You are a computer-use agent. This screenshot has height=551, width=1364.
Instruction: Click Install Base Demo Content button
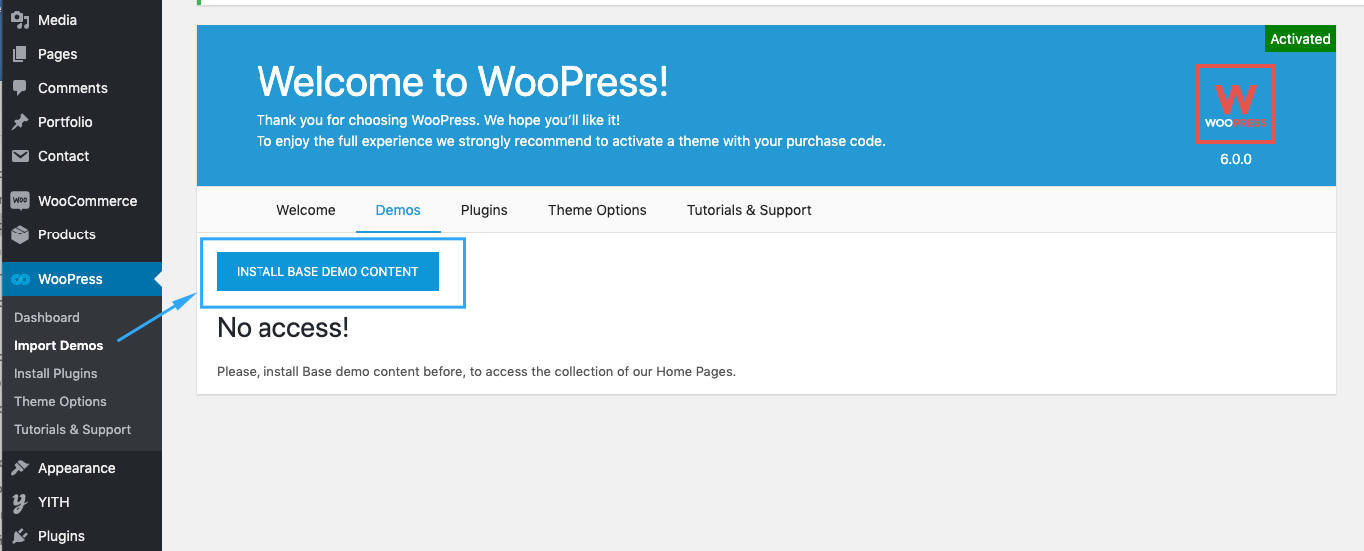tap(328, 271)
